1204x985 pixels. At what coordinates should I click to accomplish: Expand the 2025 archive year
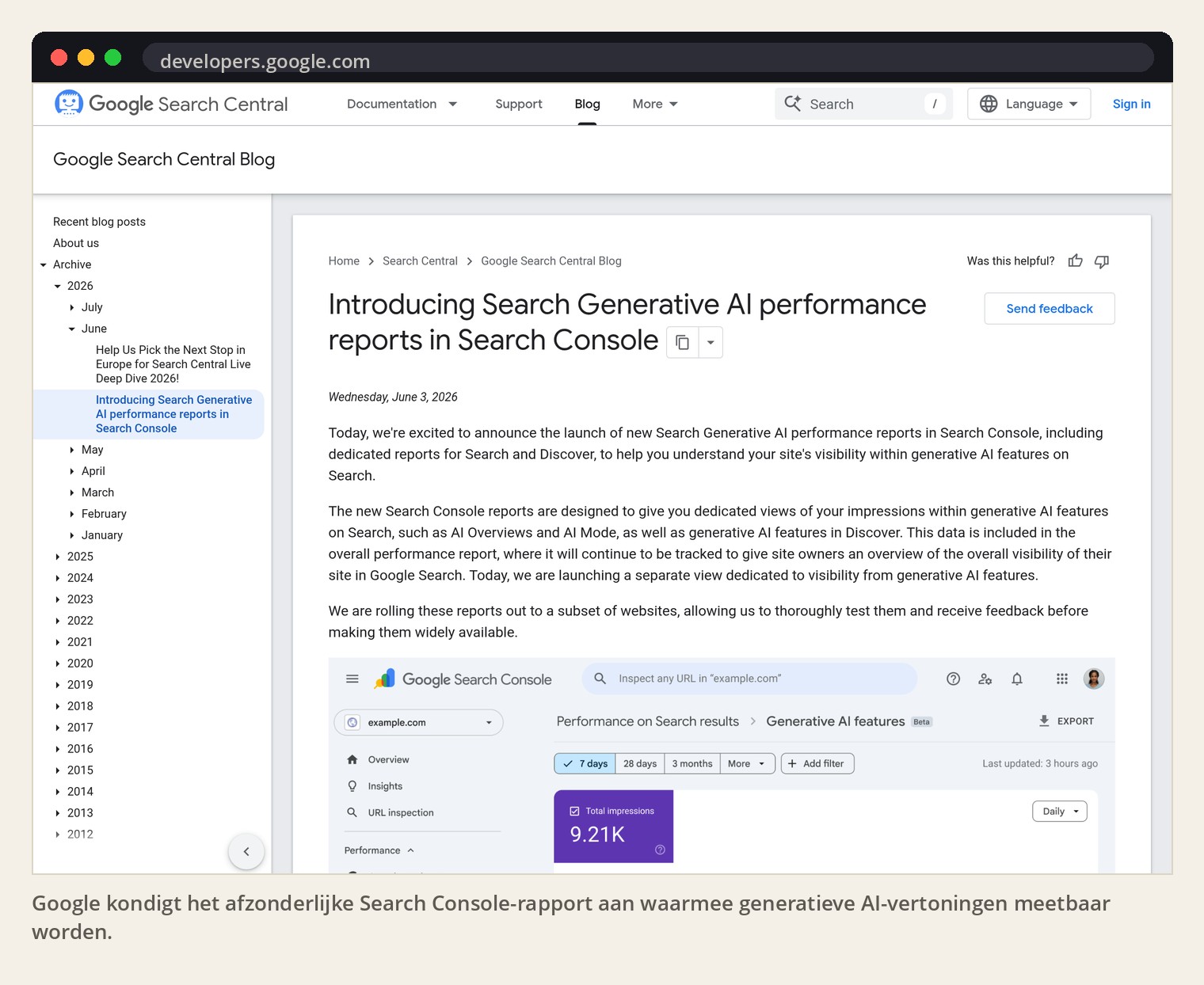tap(58, 557)
